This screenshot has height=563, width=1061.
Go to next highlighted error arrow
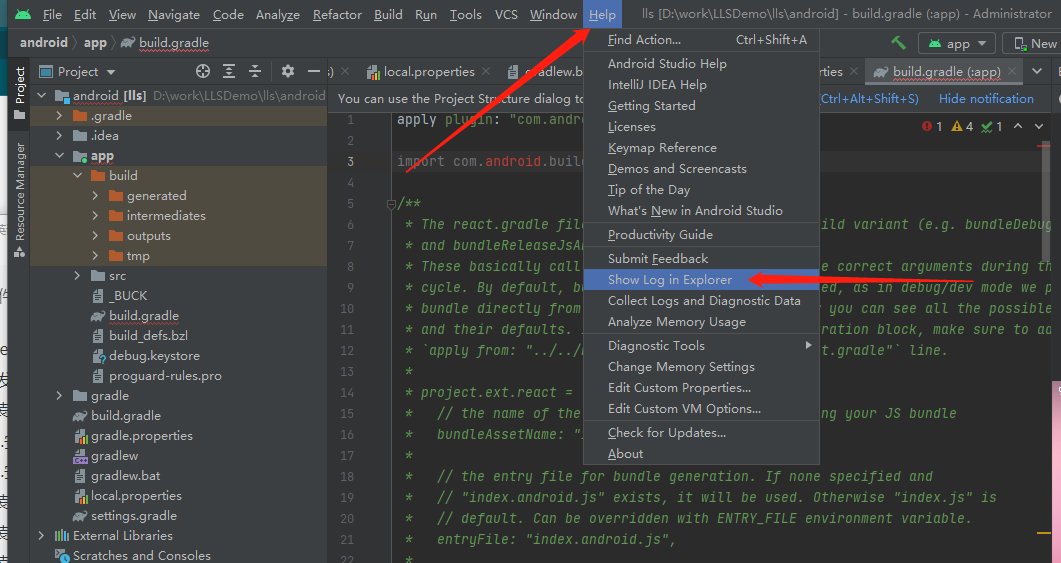coord(1039,127)
